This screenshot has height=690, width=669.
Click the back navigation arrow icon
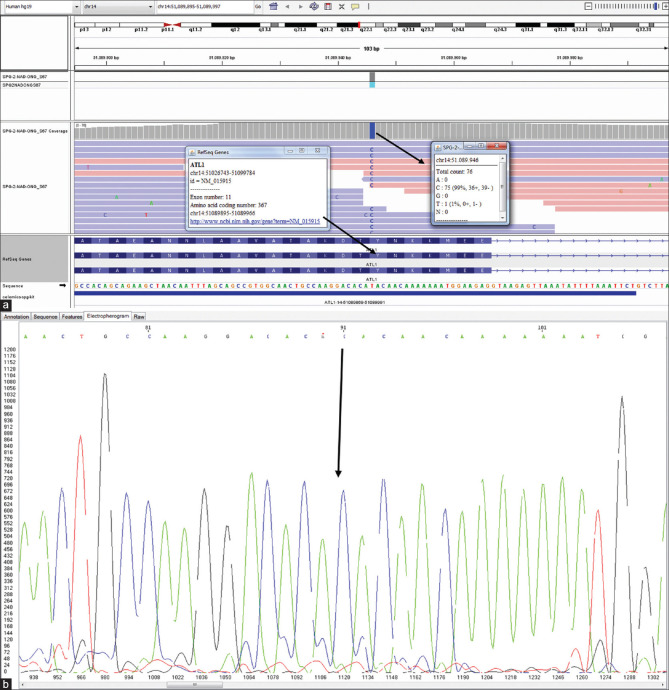287,6
